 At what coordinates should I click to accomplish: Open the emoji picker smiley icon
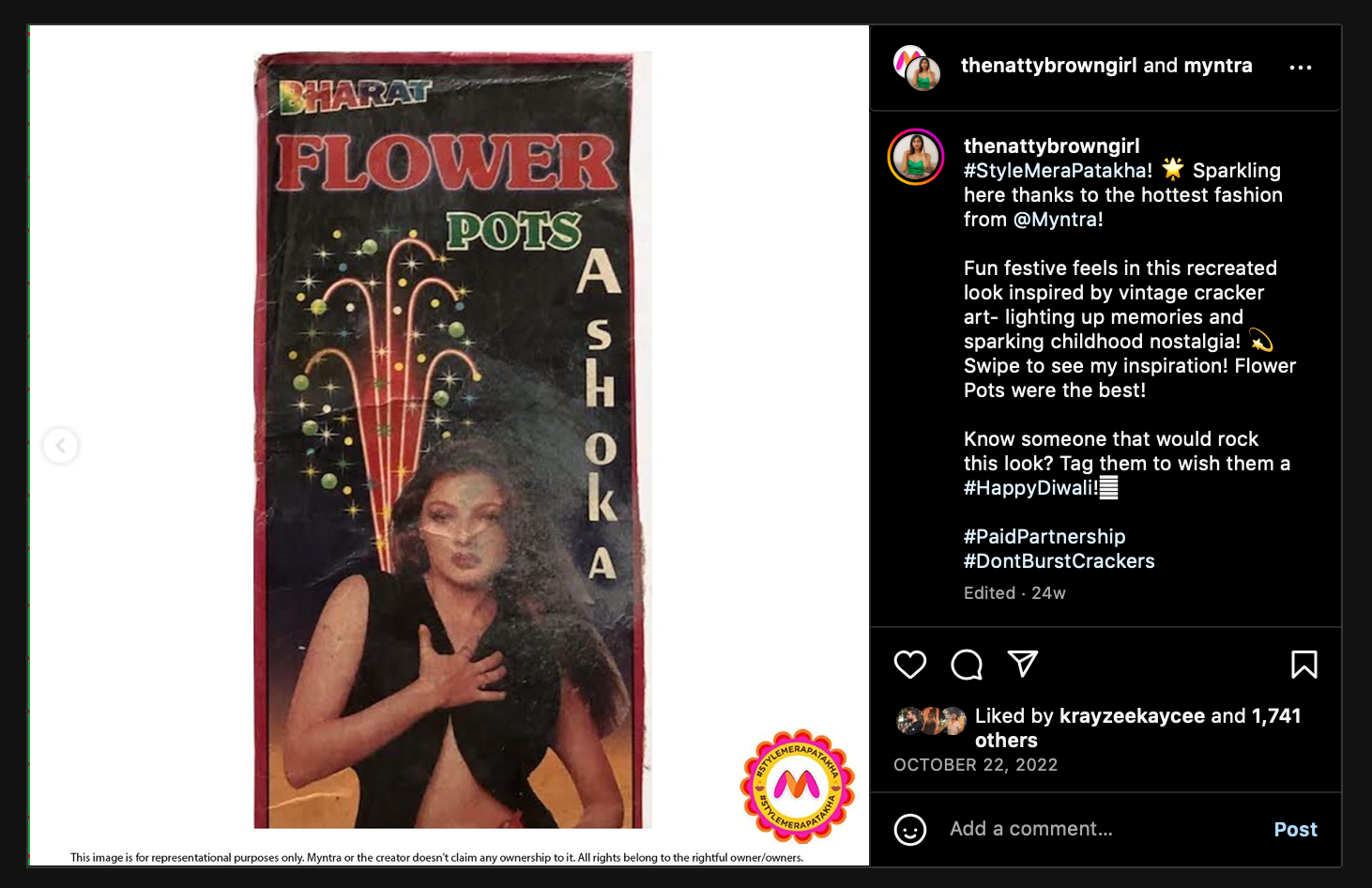[910, 830]
